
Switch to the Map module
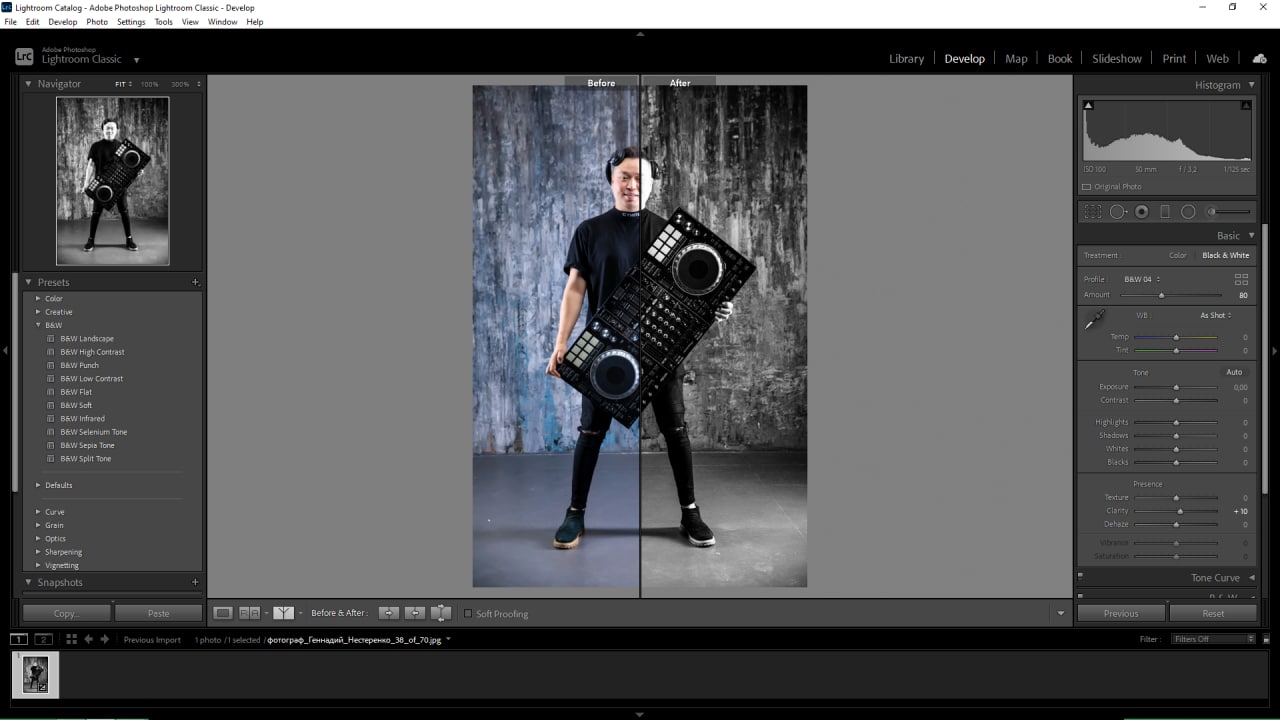point(1016,59)
